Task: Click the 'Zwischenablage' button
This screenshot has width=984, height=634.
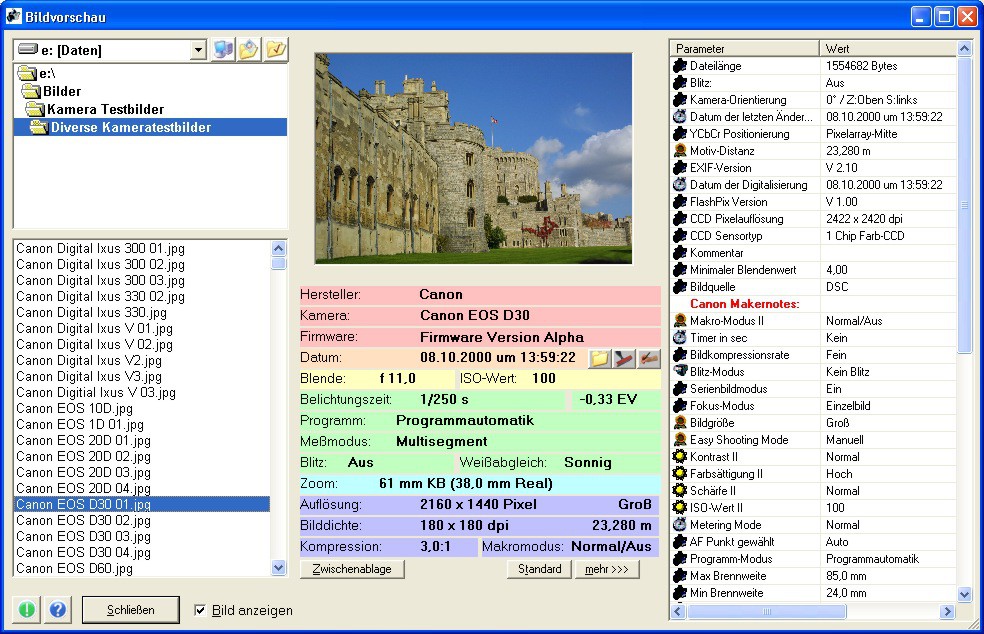Action: (x=352, y=569)
